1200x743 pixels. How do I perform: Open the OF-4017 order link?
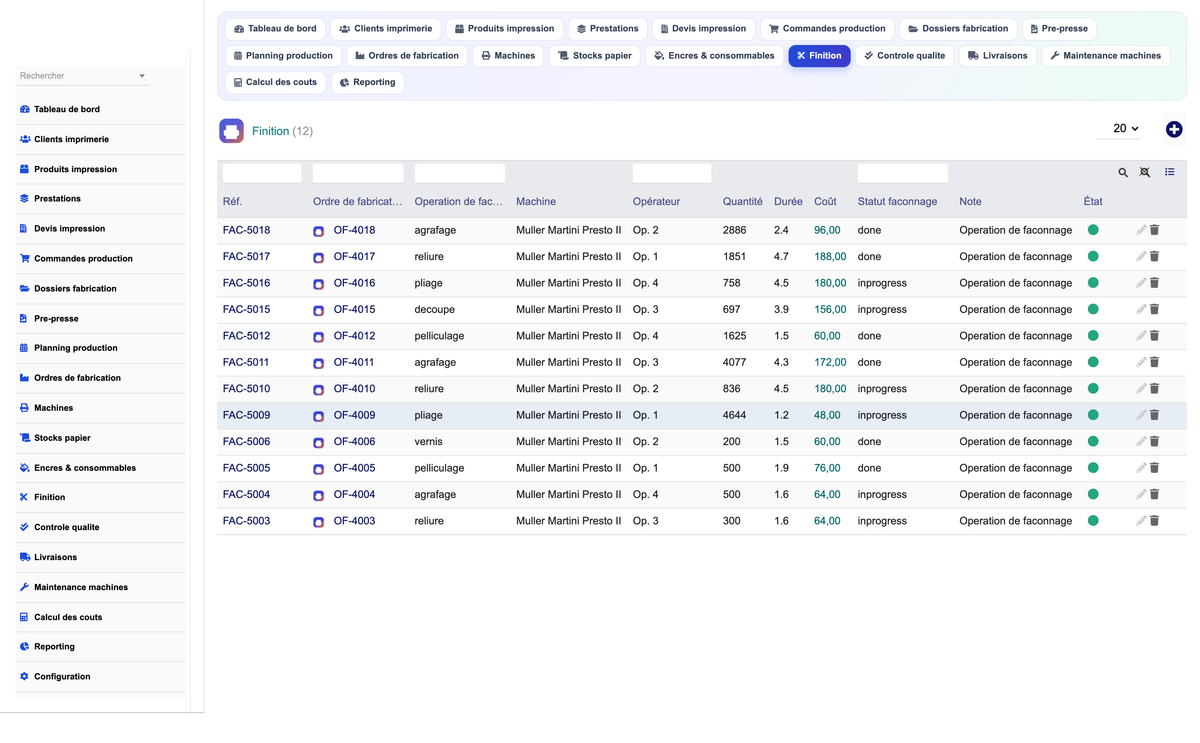pos(354,257)
